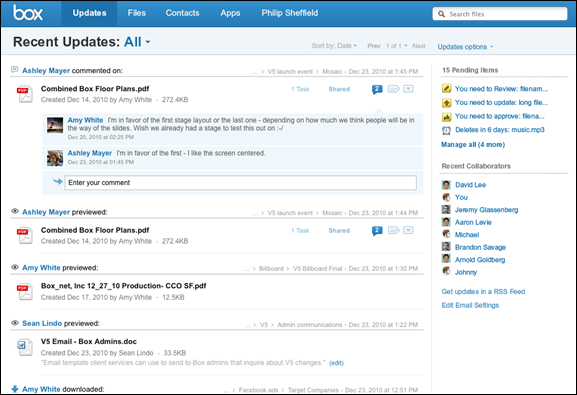Open the V5 launch event breadcrumb on the 'commented on' row
Screen dimensions: 577x395
(x=290, y=71)
